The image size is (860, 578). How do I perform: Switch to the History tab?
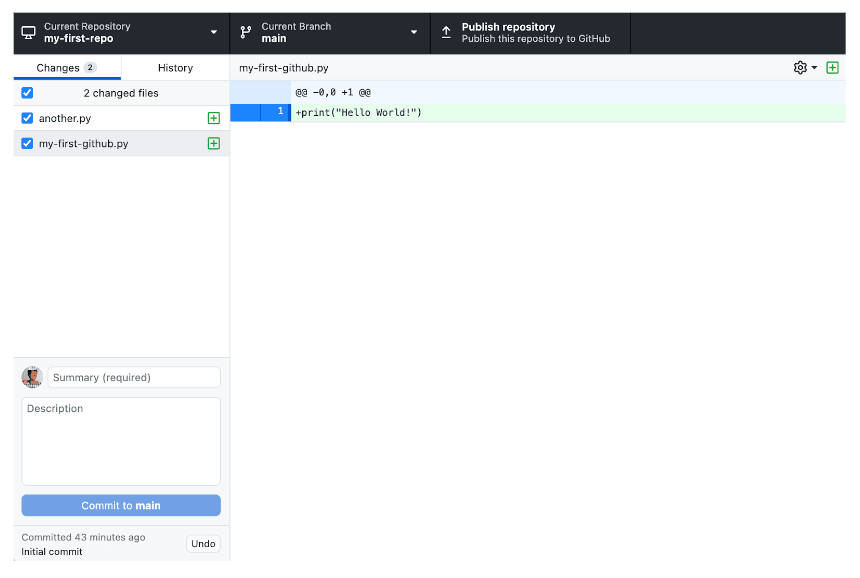pyautogui.click(x=175, y=68)
